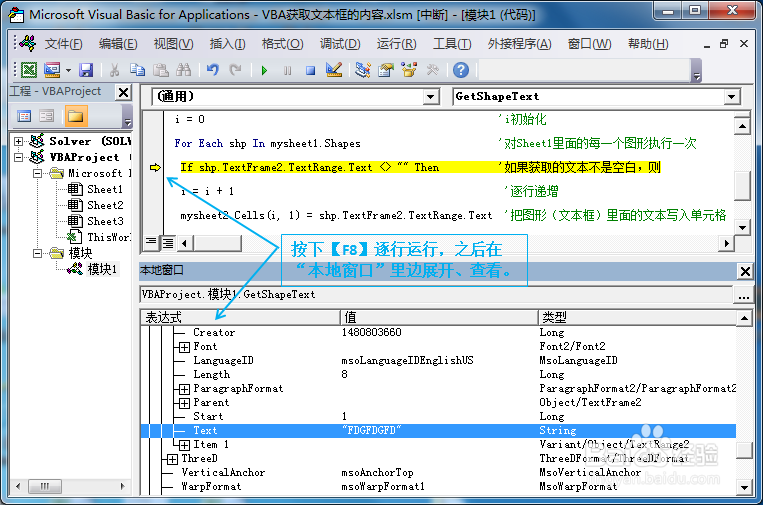Collapse the Microsoft Excel Objects folder

click(x=37, y=173)
